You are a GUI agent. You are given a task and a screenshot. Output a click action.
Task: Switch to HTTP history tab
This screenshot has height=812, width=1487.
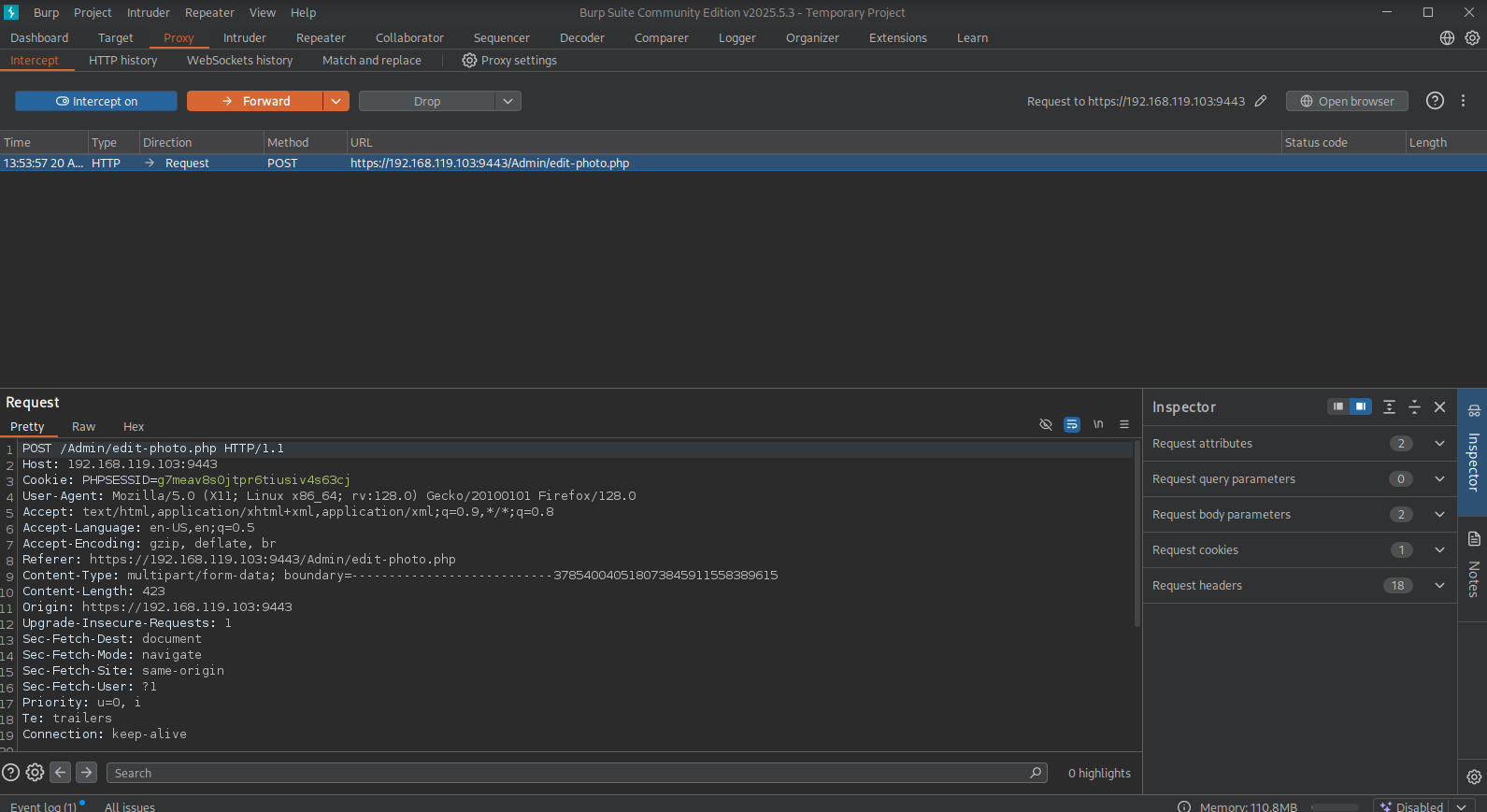pos(122,61)
